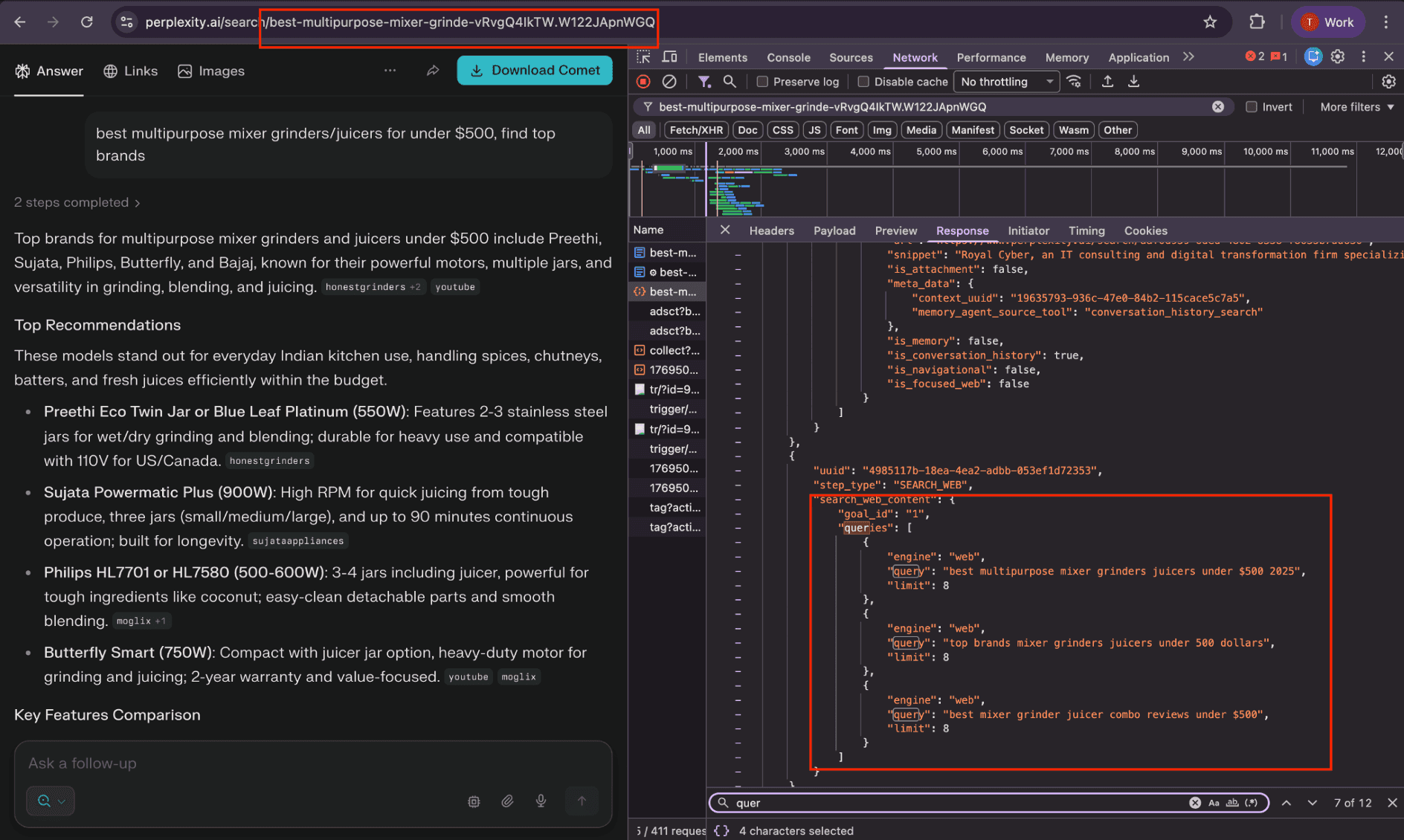This screenshot has height=840, width=1404.
Task: Open the Preview tab
Action: coord(896,230)
